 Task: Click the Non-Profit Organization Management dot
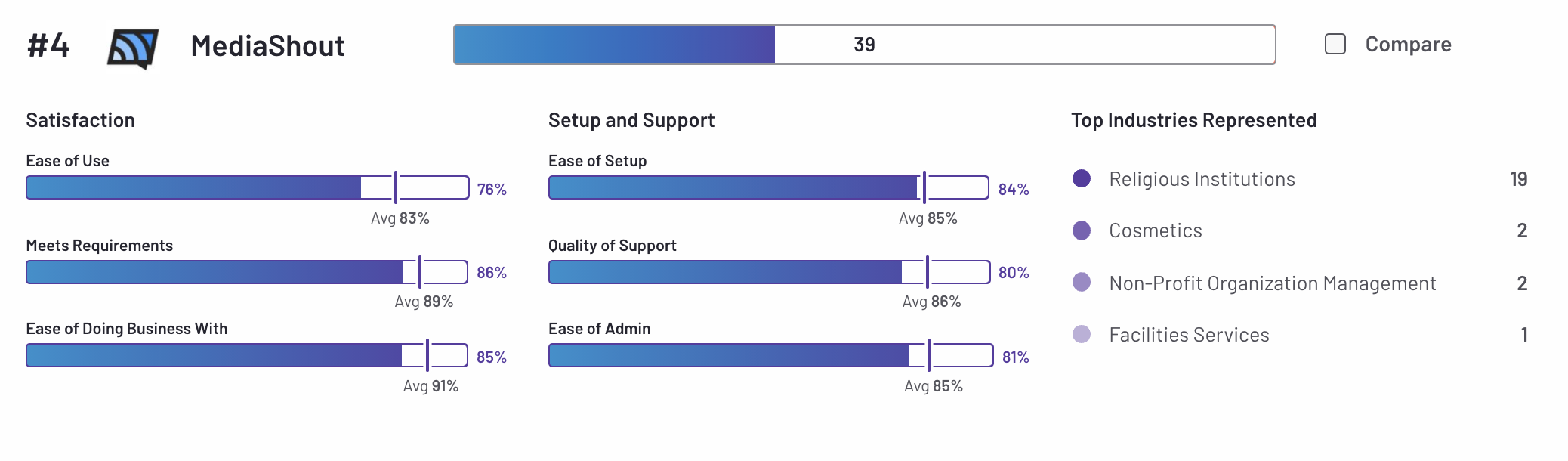(x=1082, y=282)
